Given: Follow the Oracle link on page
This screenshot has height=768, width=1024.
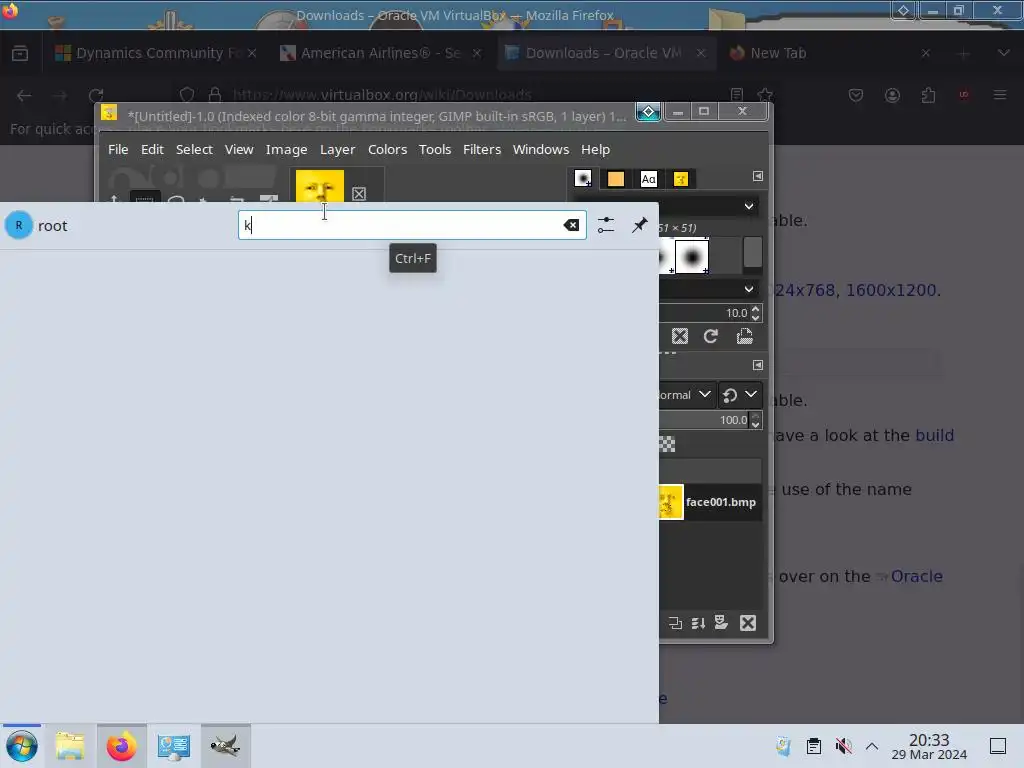Looking at the screenshot, I should click(916, 577).
